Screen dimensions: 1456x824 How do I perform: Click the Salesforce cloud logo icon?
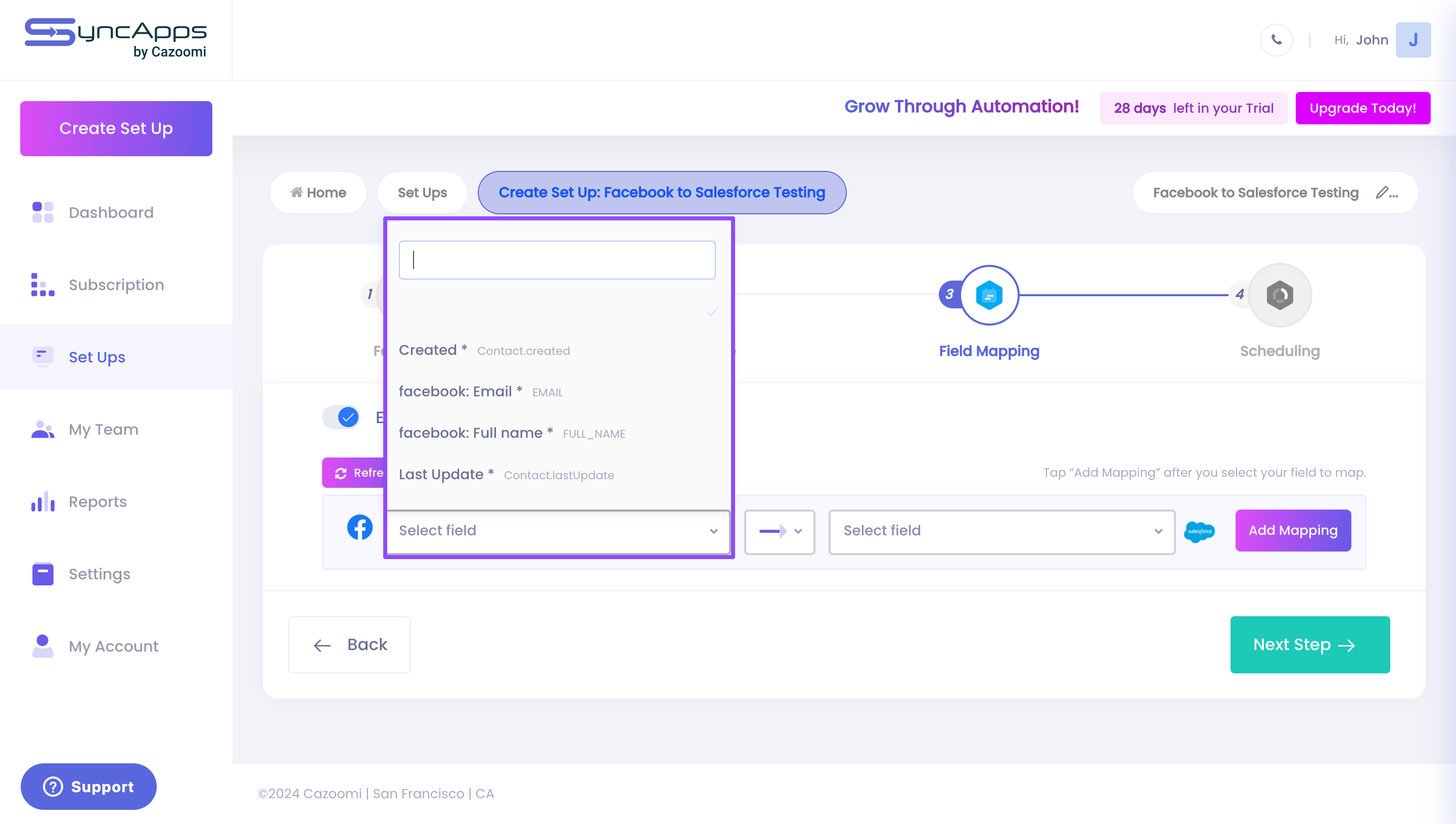click(x=1199, y=531)
